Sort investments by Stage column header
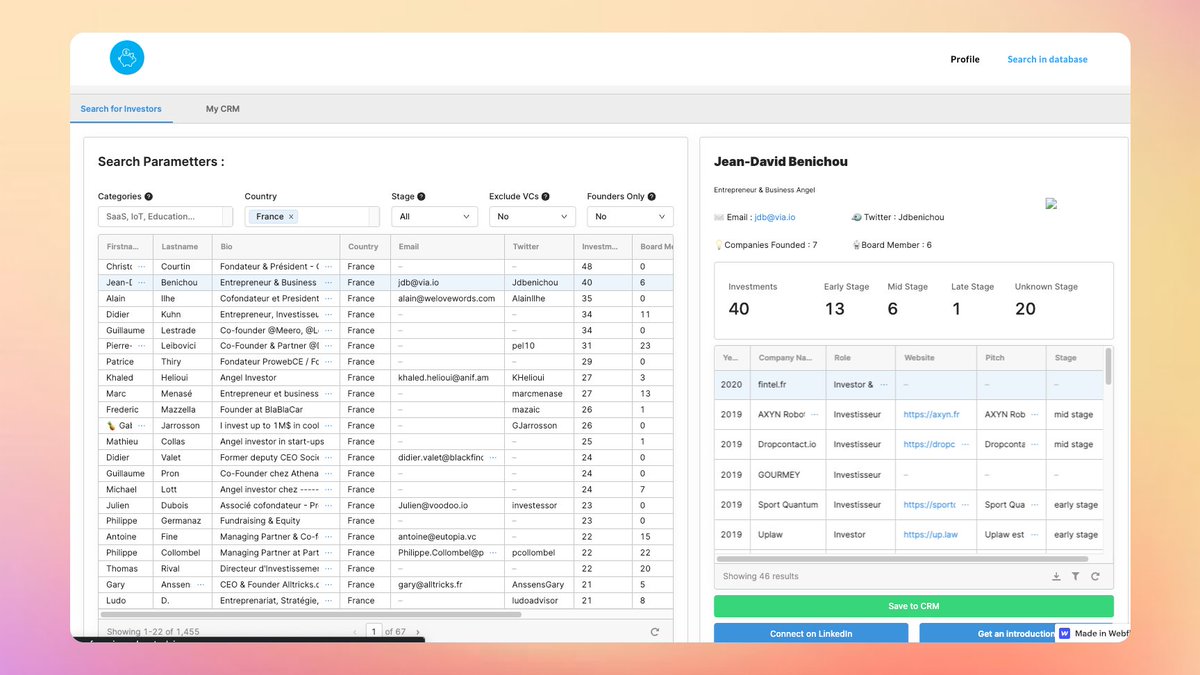Viewport: 1200px width, 675px height. (x=1075, y=357)
